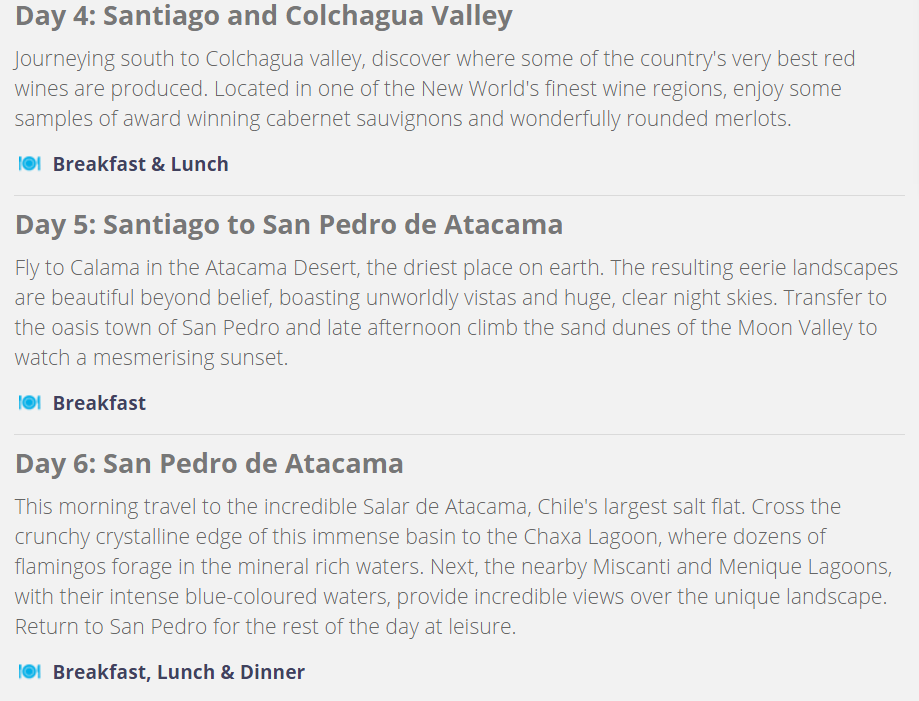Click the Colchagua valley description paragraph
Image resolution: width=919 pixels, height=701 pixels.
click(435, 89)
